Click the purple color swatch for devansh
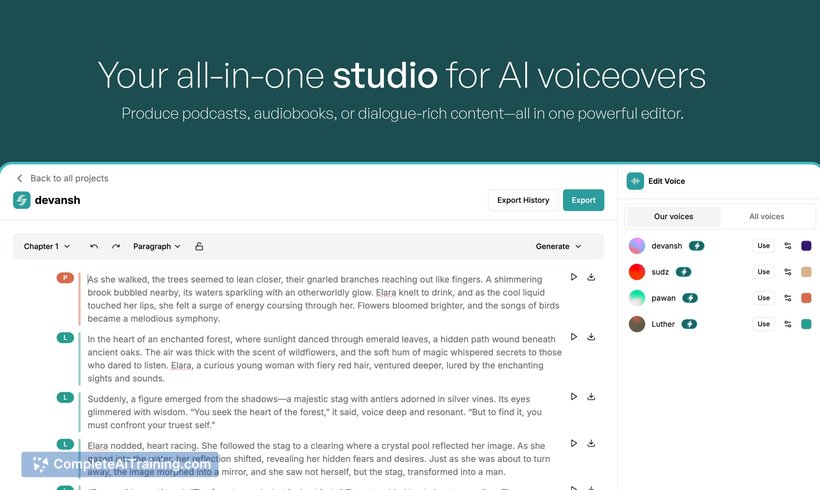820x490 pixels. [806, 246]
